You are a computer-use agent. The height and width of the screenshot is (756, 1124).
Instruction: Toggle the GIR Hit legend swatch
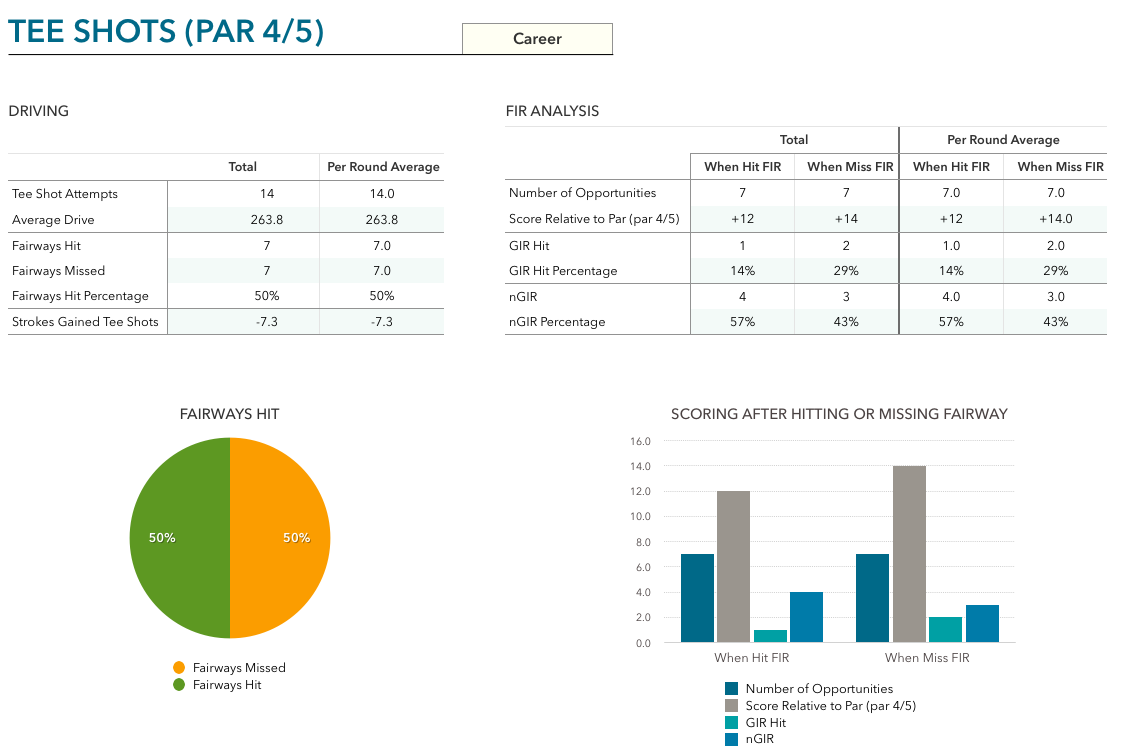click(732, 723)
